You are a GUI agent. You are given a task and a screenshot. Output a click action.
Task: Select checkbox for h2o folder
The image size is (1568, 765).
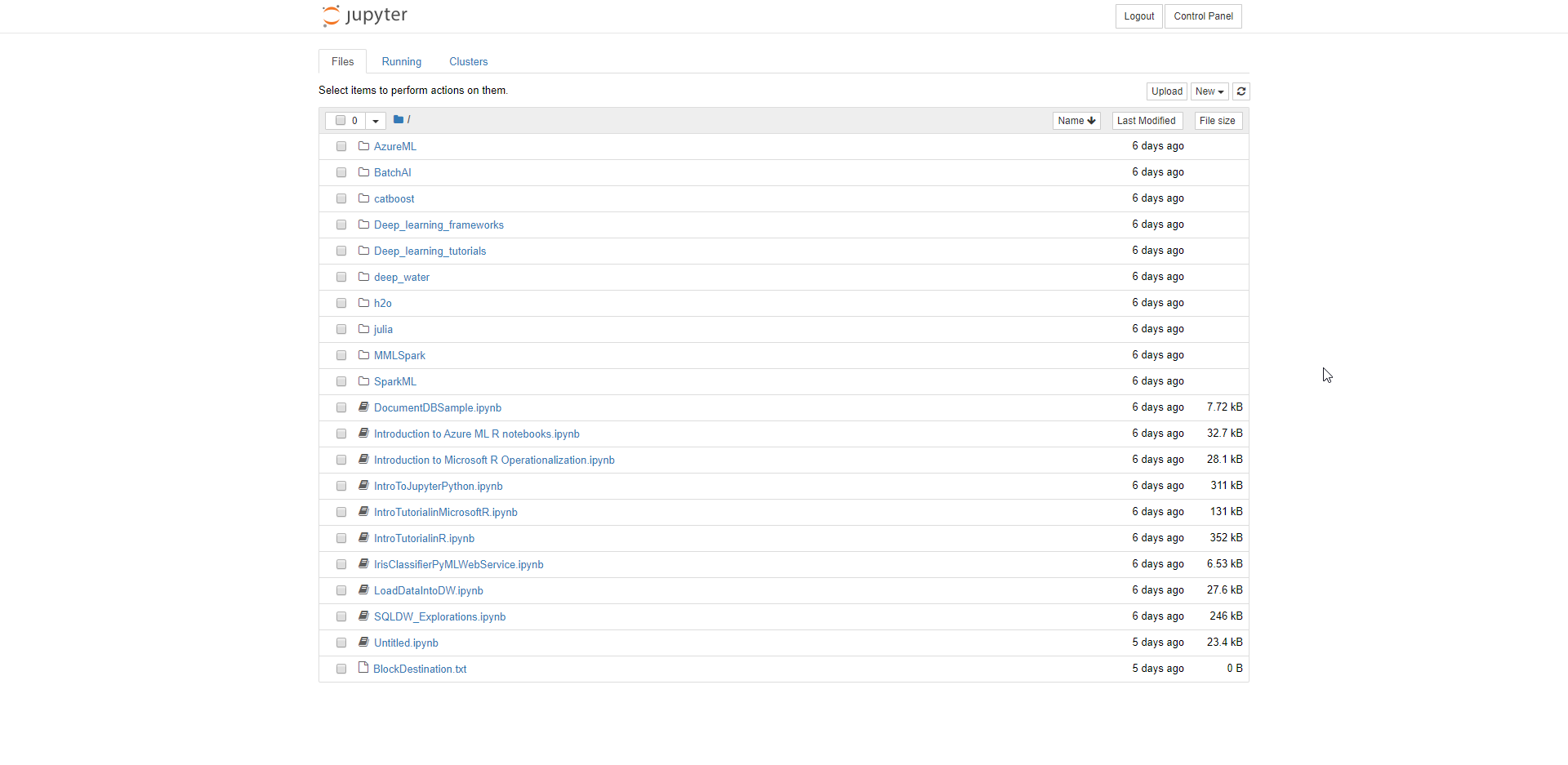341,304
